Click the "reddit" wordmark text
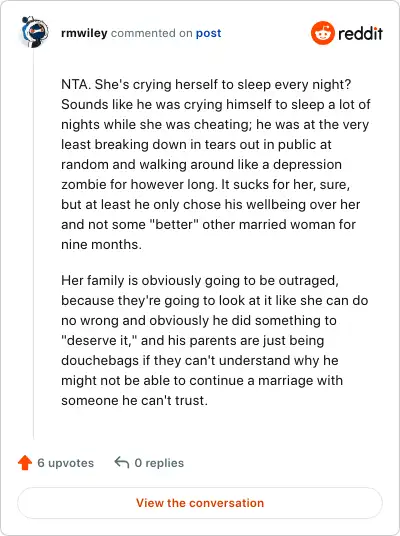Screen dimensions: 400x536 click(360, 33)
